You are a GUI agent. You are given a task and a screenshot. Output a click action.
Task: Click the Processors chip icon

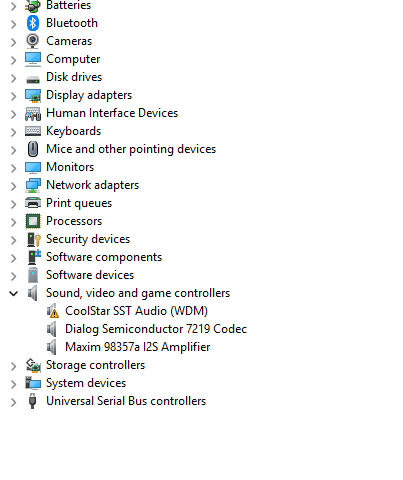tap(33, 221)
